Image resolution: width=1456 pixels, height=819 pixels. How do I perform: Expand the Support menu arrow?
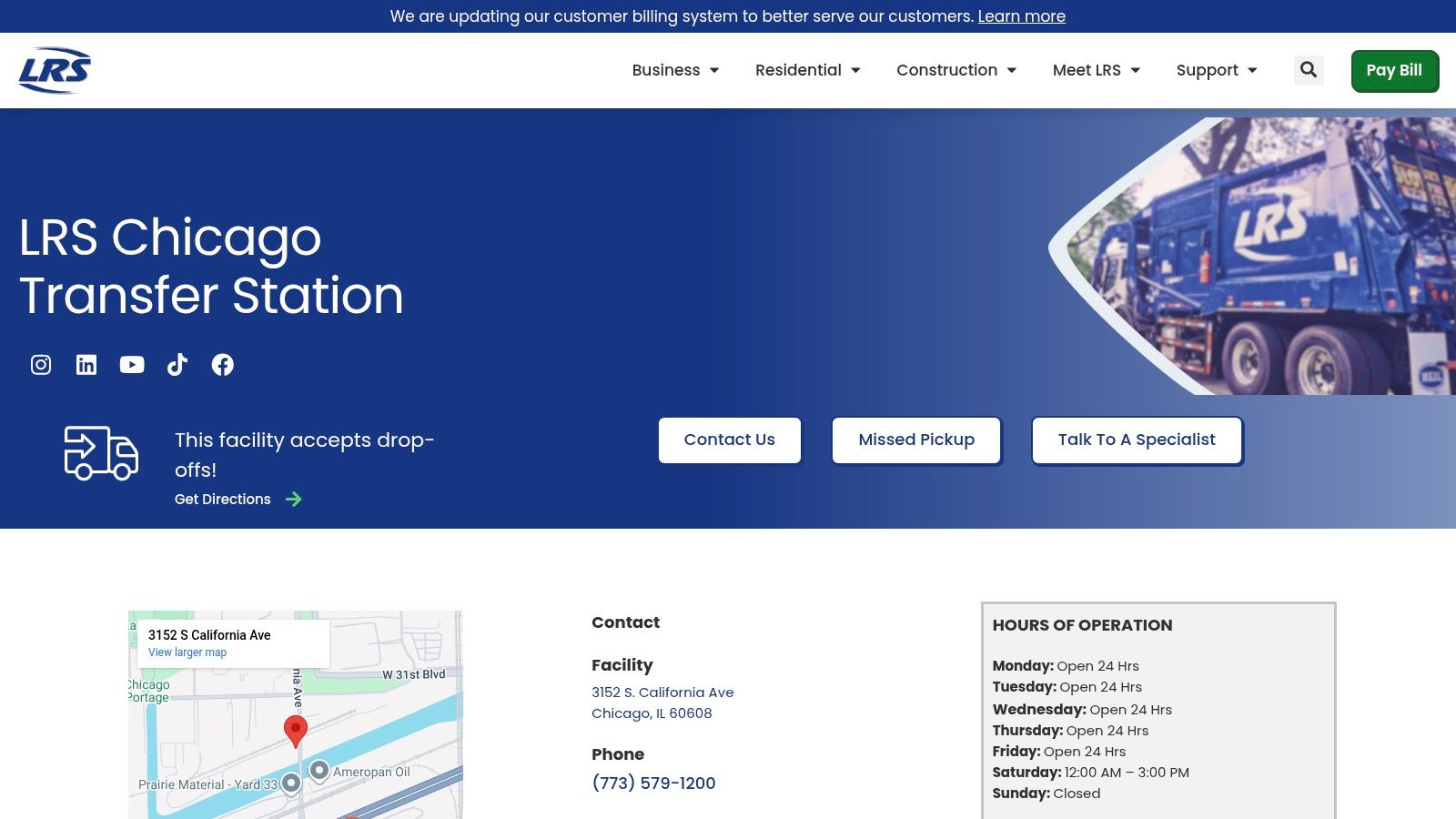[1252, 70]
